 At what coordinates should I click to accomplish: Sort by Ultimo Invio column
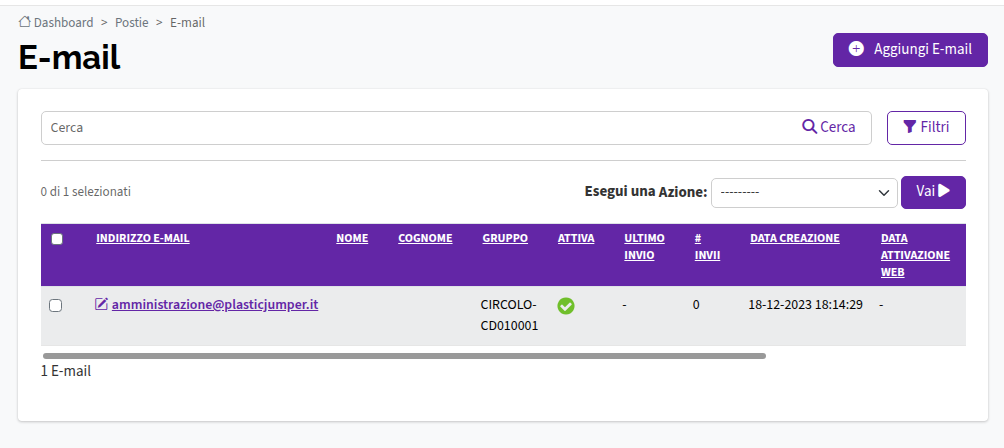tap(644, 246)
